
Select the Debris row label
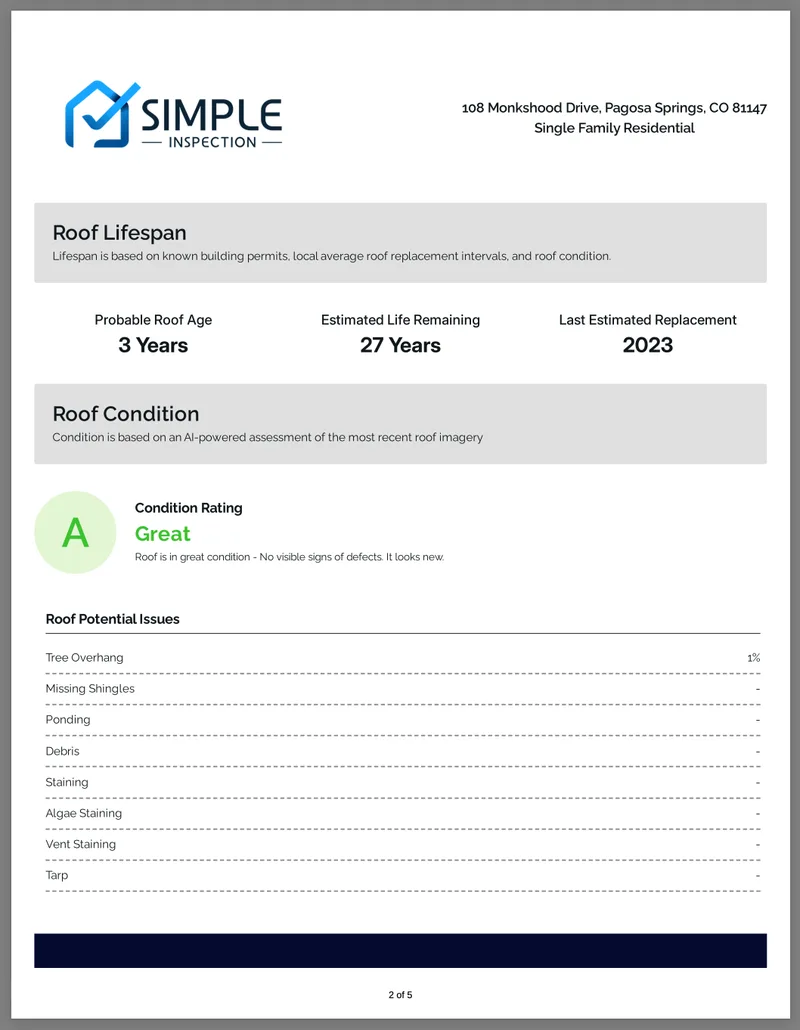(x=62, y=751)
